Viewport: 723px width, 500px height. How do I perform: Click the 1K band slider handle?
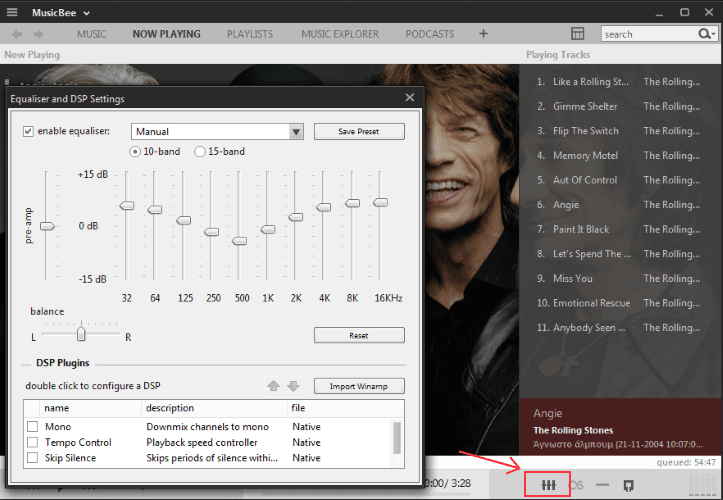(x=268, y=229)
